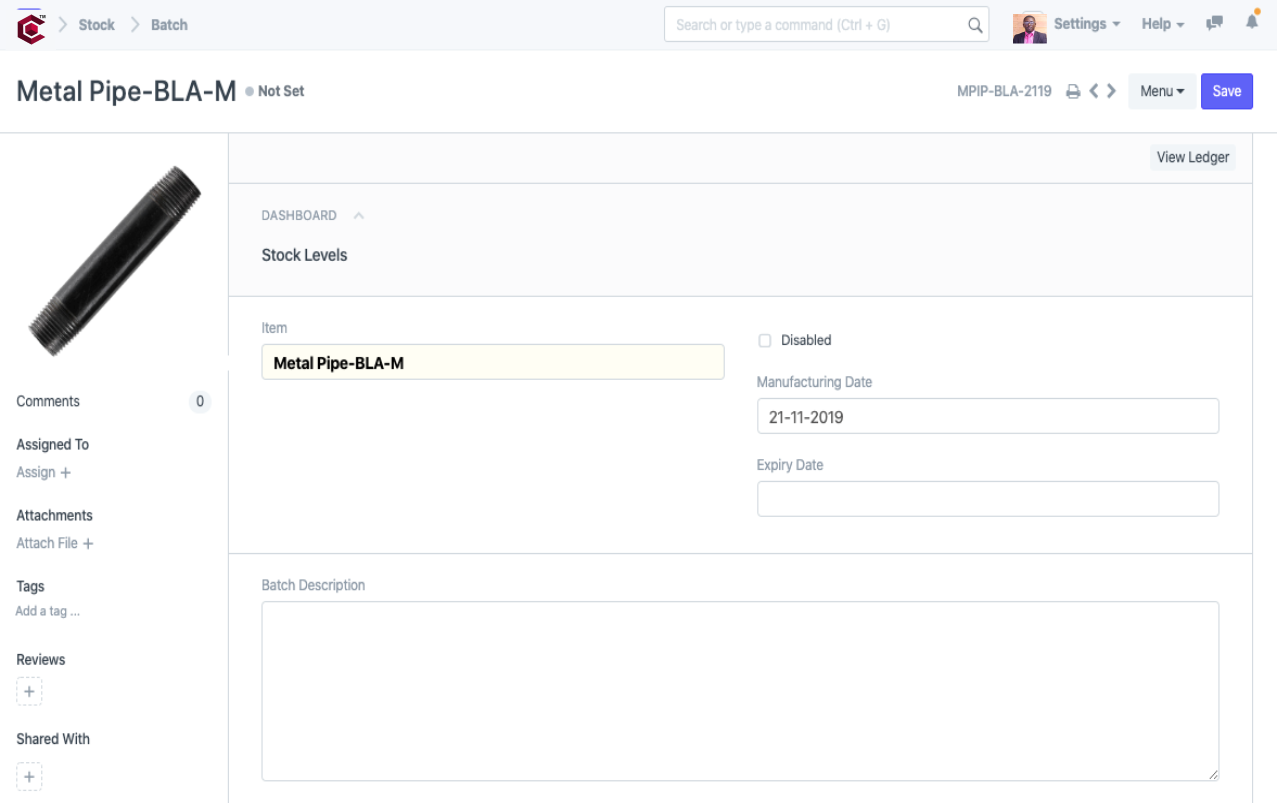Add a review with plus icon
The height and width of the screenshot is (803, 1277).
point(29,691)
